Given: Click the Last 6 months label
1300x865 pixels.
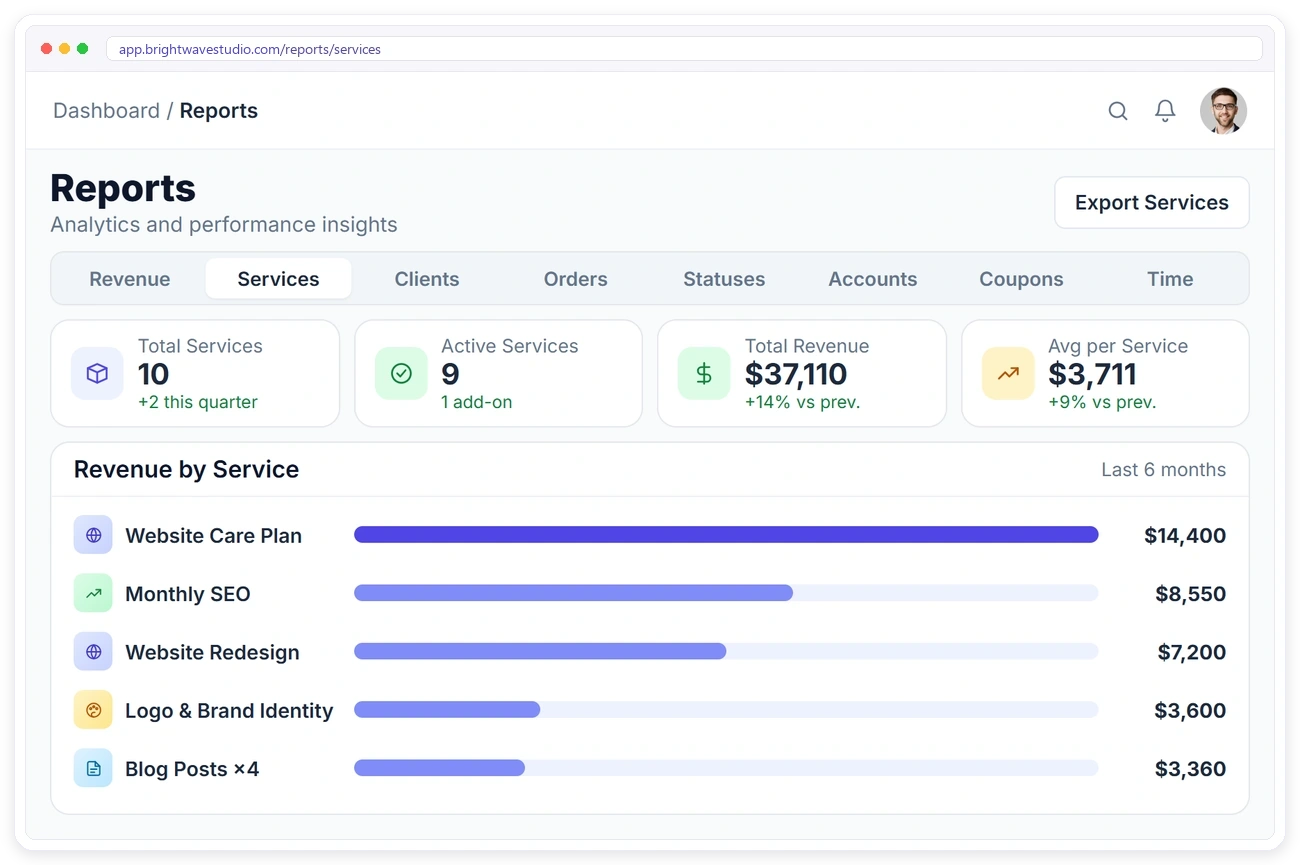Looking at the screenshot, I should click(1163, 470).
